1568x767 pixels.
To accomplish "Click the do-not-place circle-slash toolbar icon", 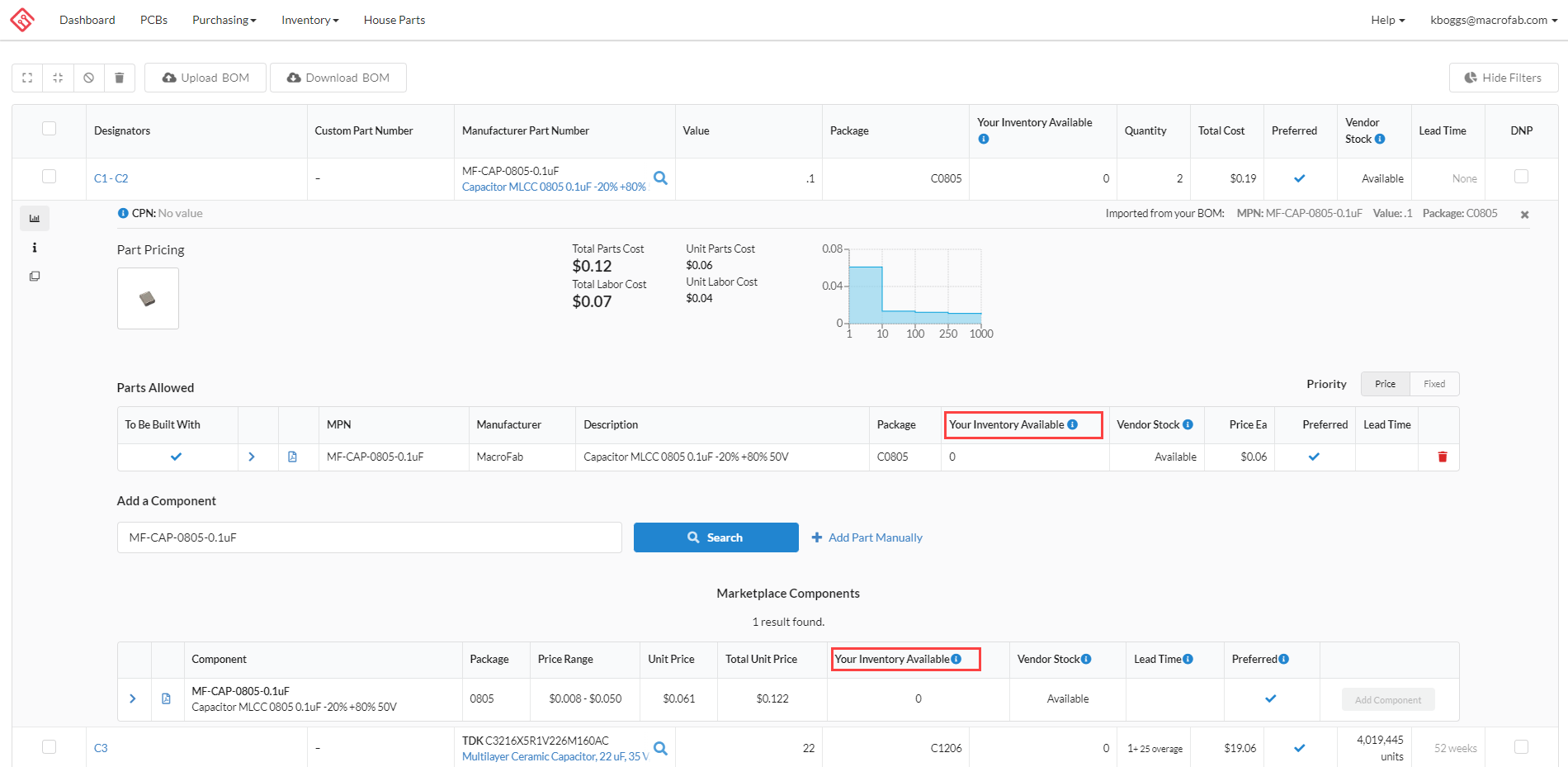I will pos(88,78).
